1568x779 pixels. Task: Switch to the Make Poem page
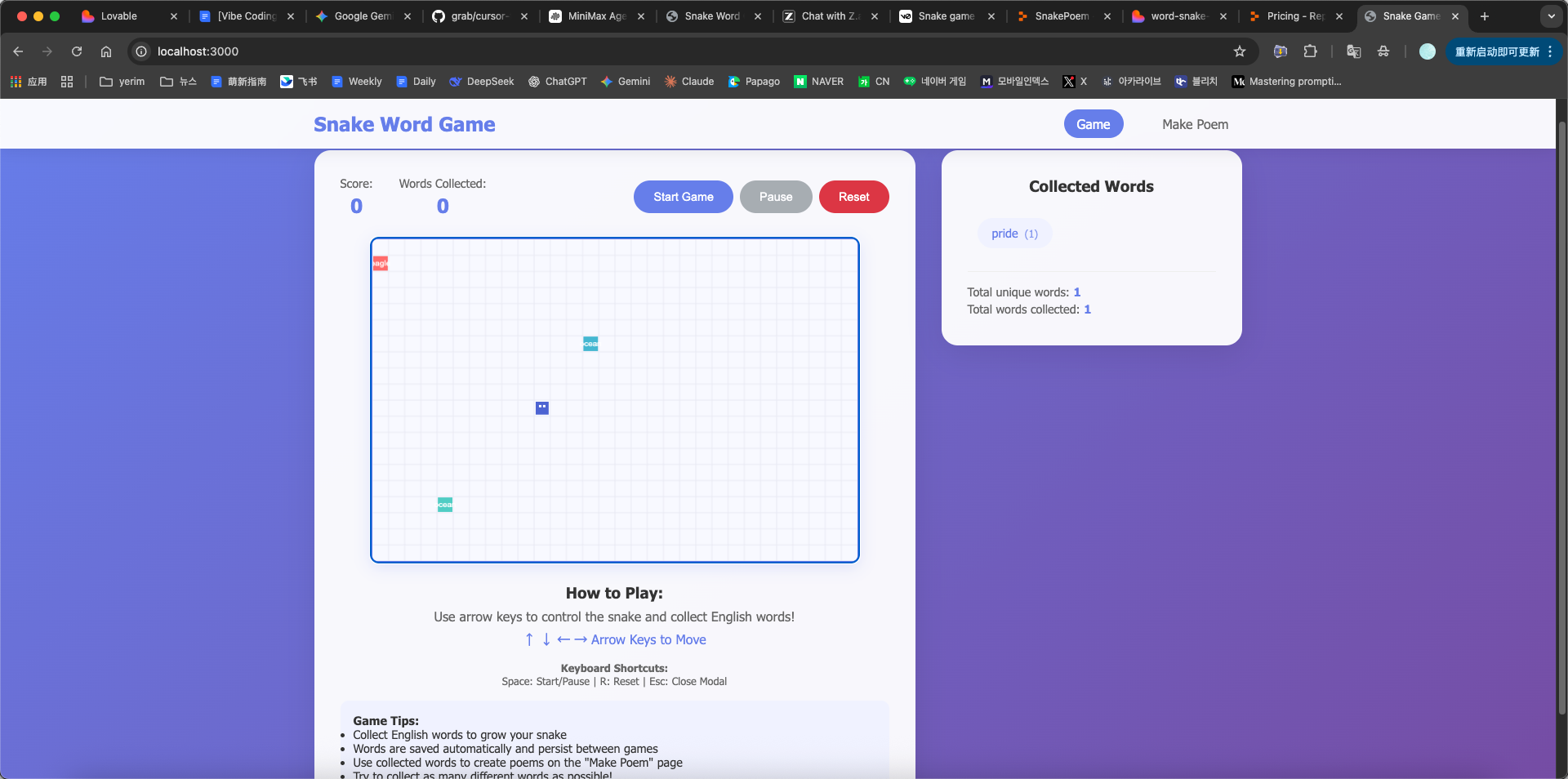coord(1195,124)
